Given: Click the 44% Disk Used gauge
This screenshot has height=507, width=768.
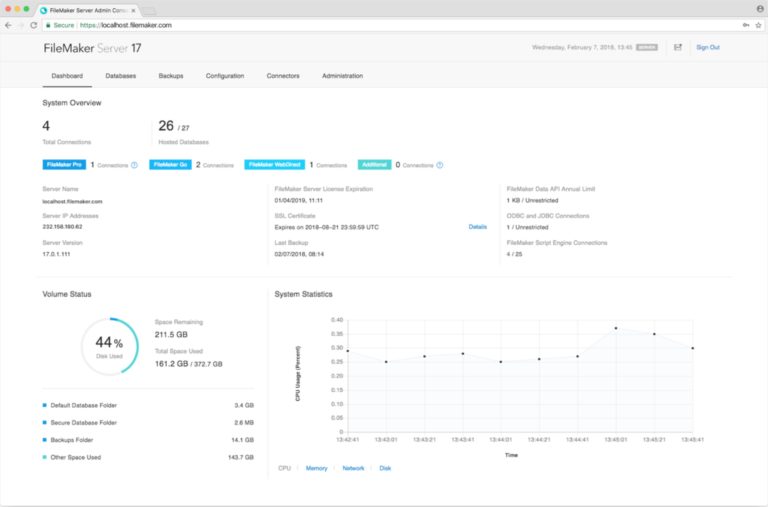Looking at the screenshot, I should click(x=110, y=346).
